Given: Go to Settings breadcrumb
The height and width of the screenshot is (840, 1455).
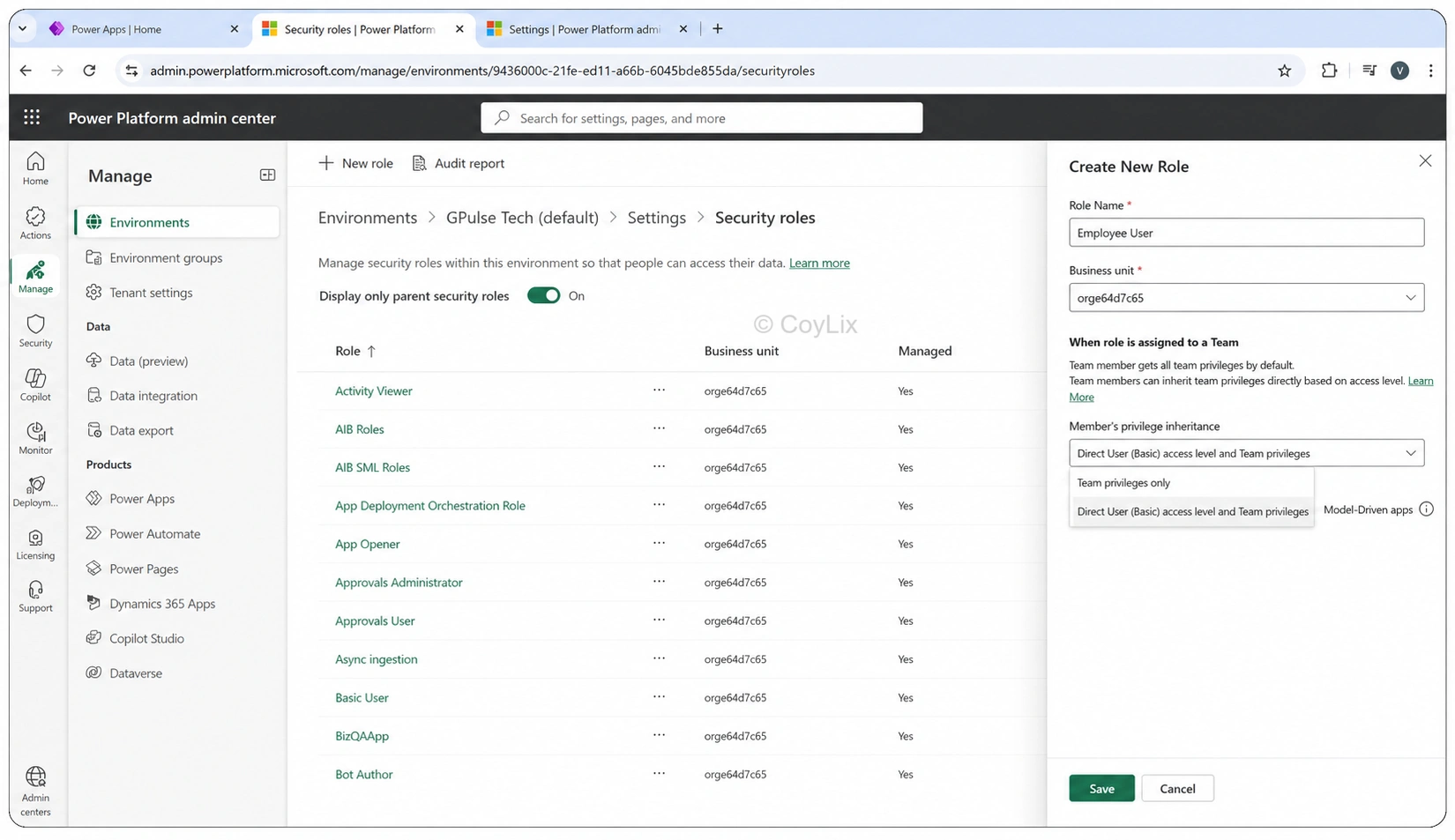Looking at the screenshot, I should tap(656, 218).
